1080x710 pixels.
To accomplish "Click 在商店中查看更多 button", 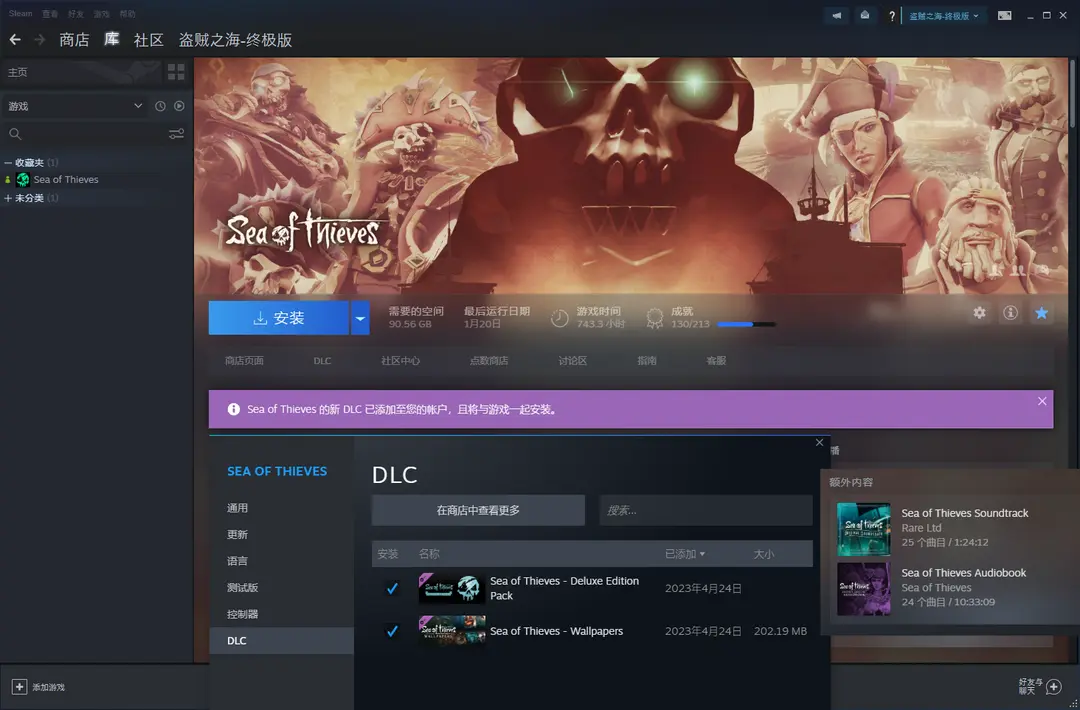I will tap(478, 510).
